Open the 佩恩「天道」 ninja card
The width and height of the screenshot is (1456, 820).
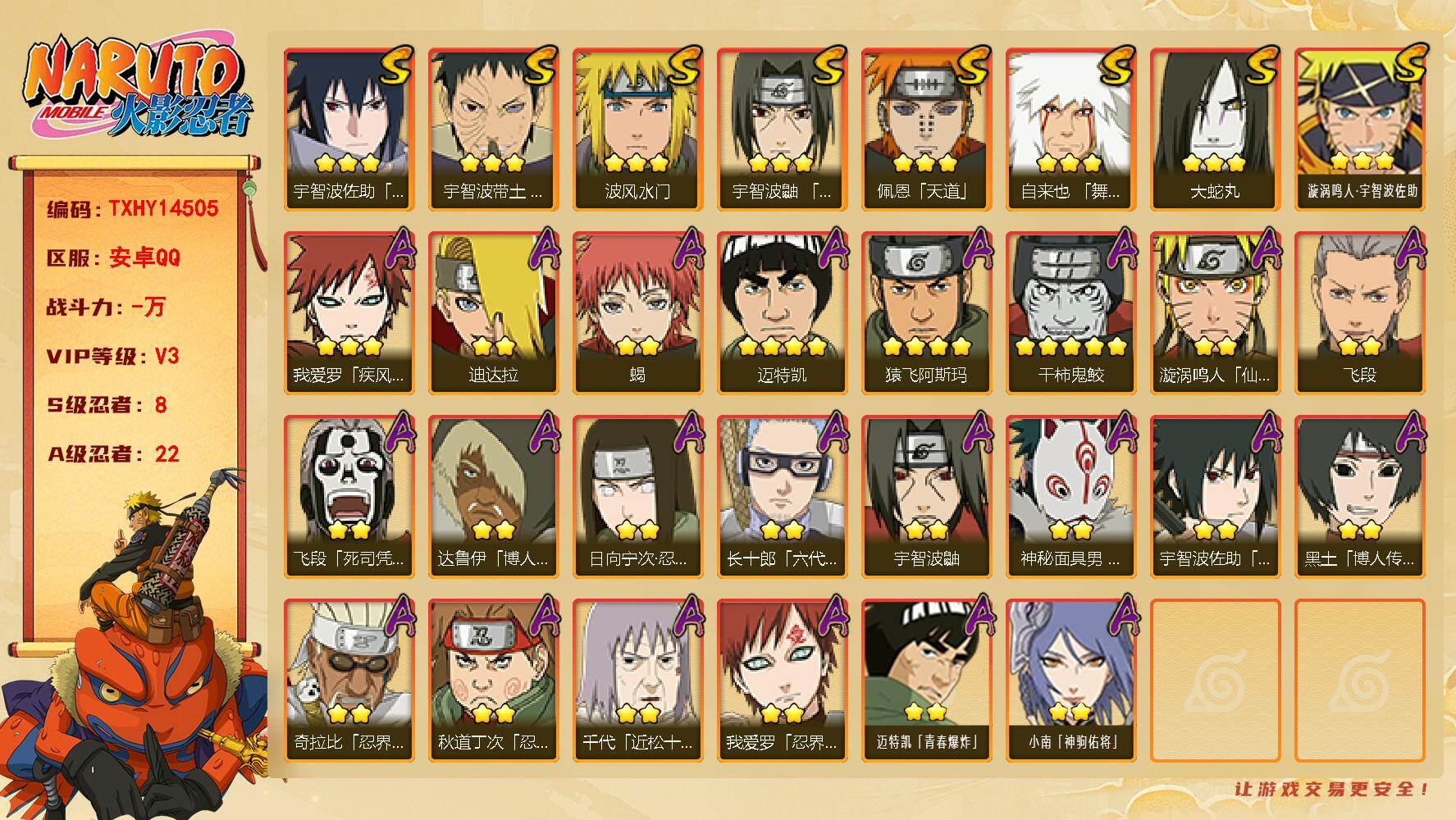pyautogui.click(x=926, y=129)
